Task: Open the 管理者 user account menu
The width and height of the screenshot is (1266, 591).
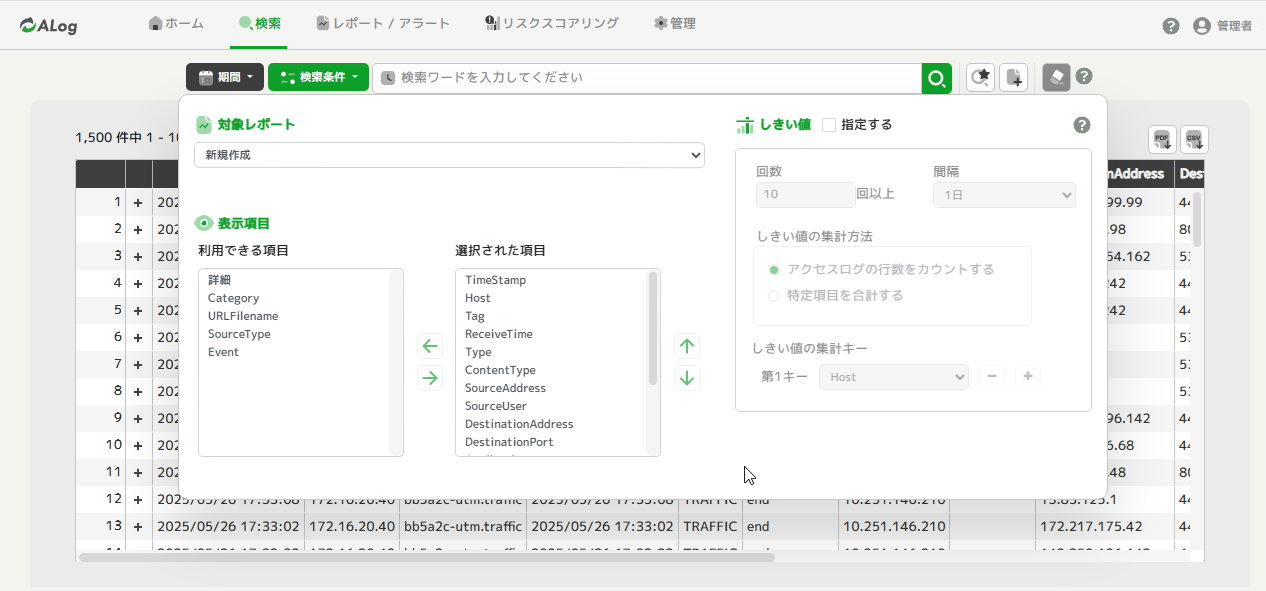Action: (1222, 26)
